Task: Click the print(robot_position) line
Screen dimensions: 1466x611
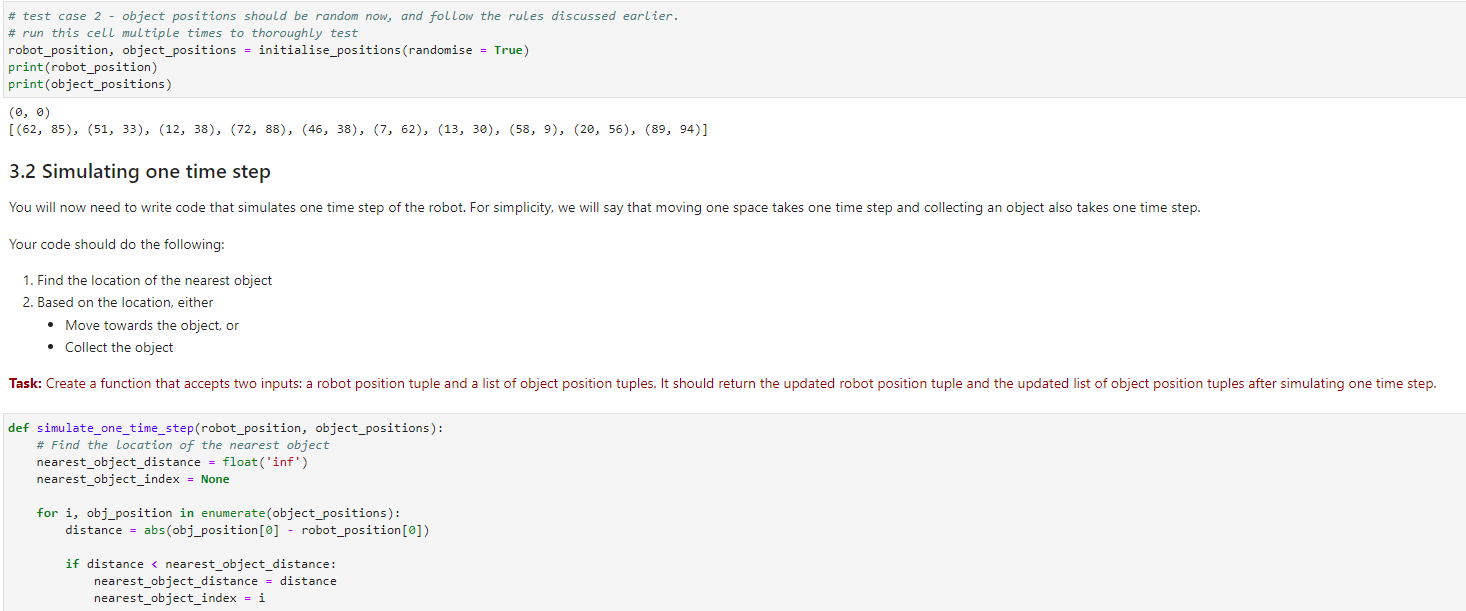Action: (80, 66)
